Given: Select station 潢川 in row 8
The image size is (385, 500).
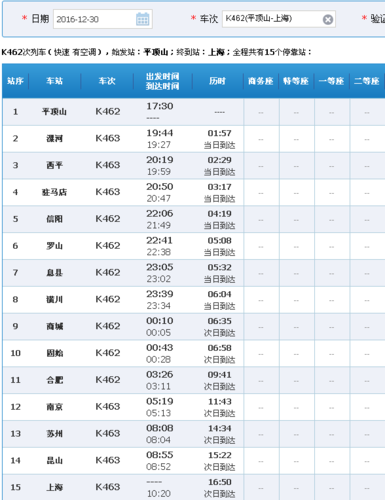Looking at the screenshot, I should point(54,299).
